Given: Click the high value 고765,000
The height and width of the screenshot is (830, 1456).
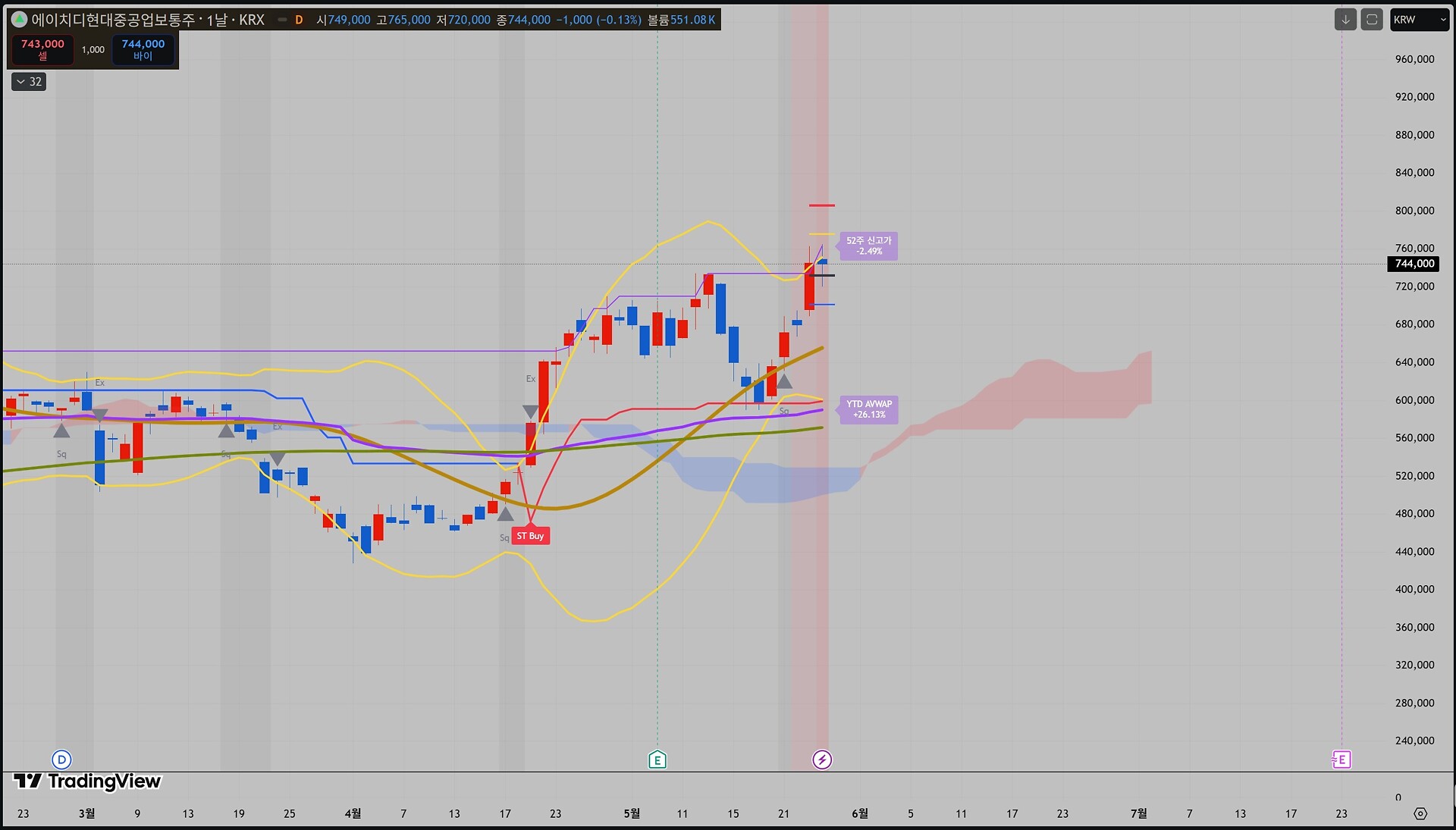Looking at the screenshot, I should pyautogui.click(x=403, y=20).
